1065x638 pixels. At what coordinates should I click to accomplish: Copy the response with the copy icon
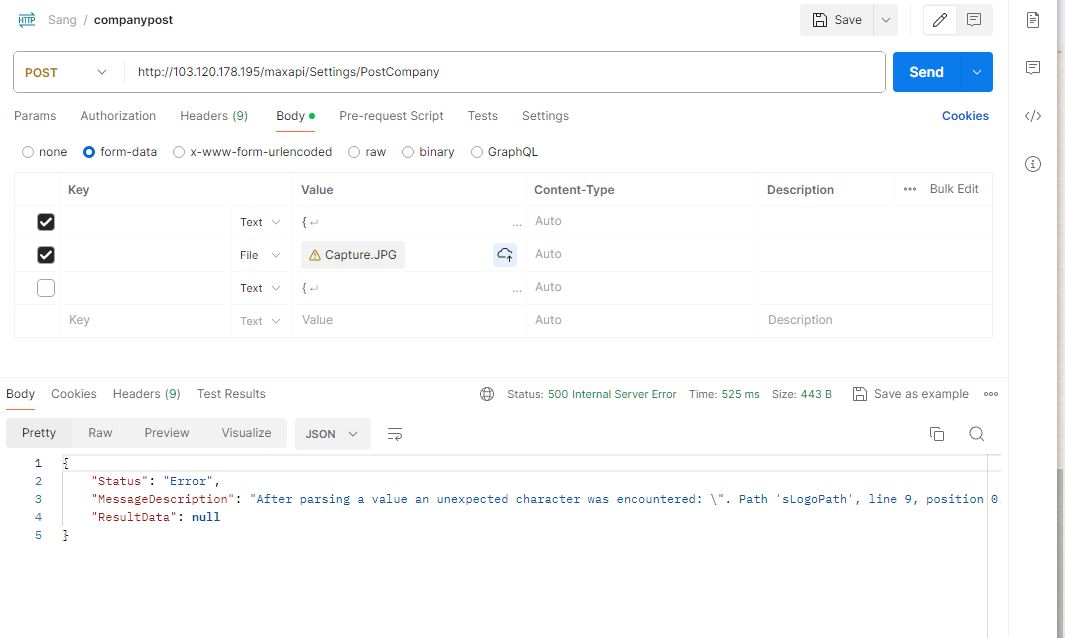[x=937, y=434]
